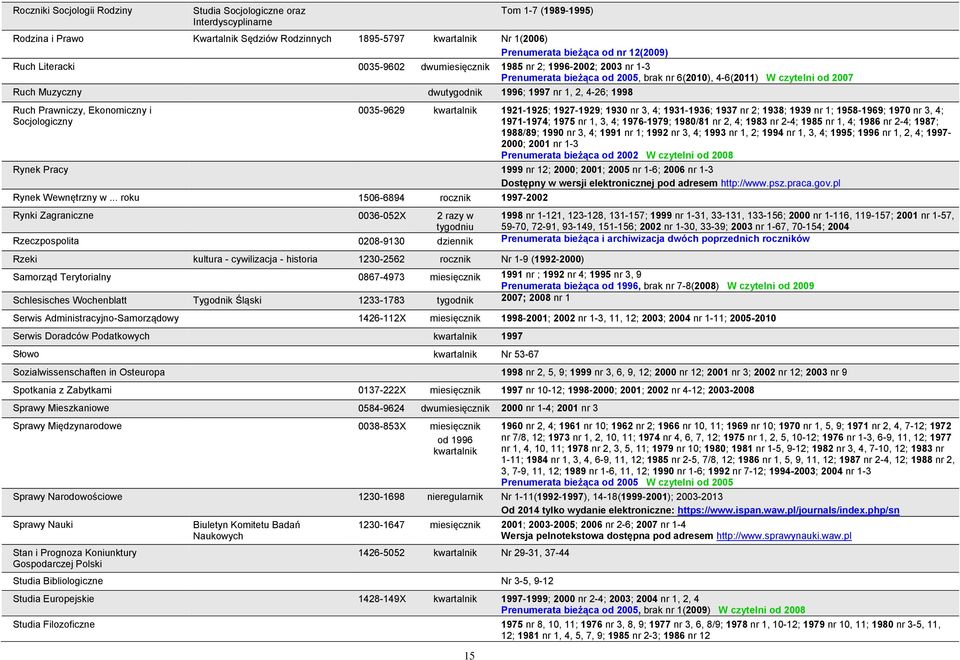The image size is (960, 660).
Task: Select the title 'Studia Bibliologiczne'
Action: pyautogui.click(x=58, y=581)
